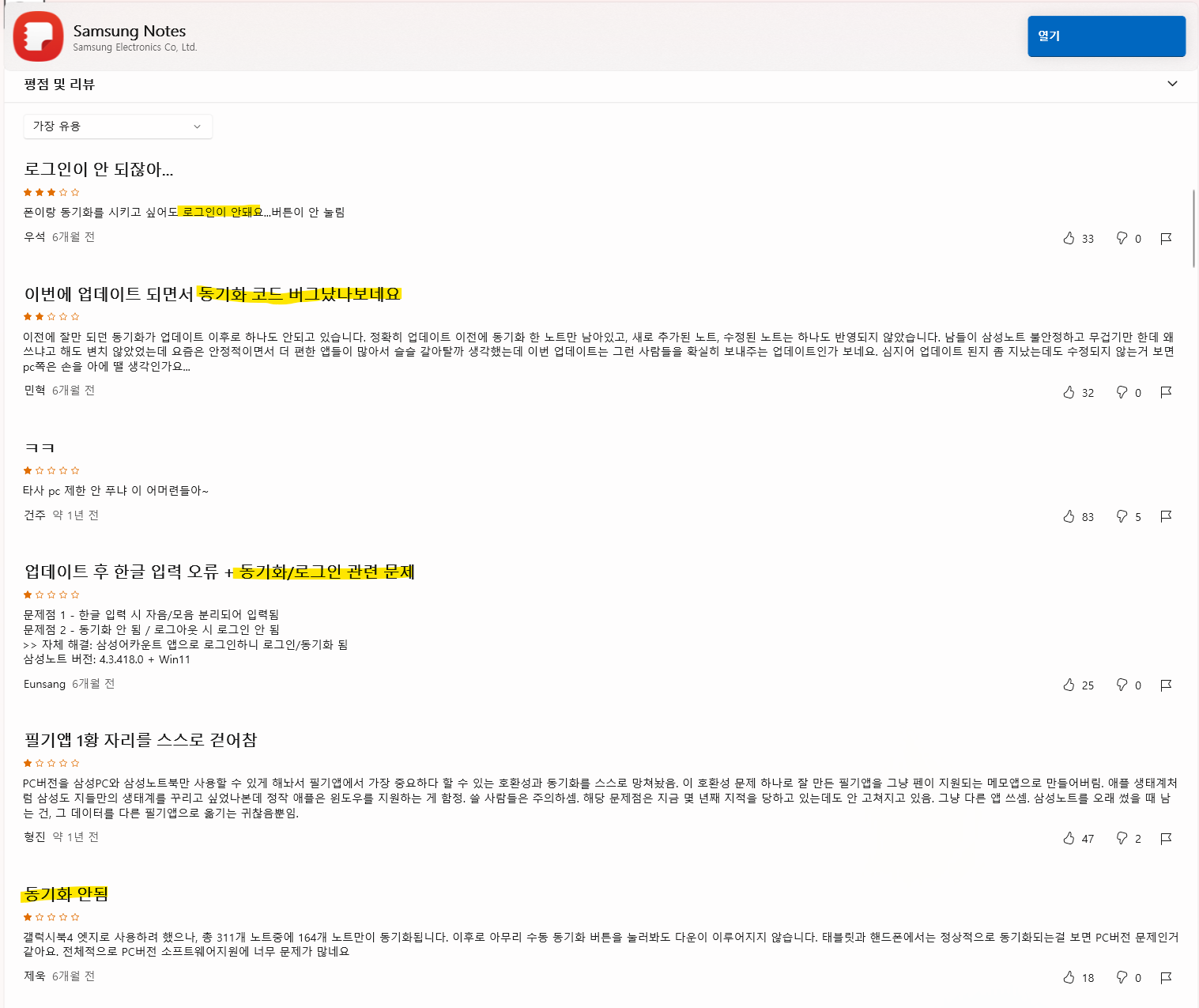
Task: Click the one-star rating on 건주's review
Action: [x=51, y=470]
